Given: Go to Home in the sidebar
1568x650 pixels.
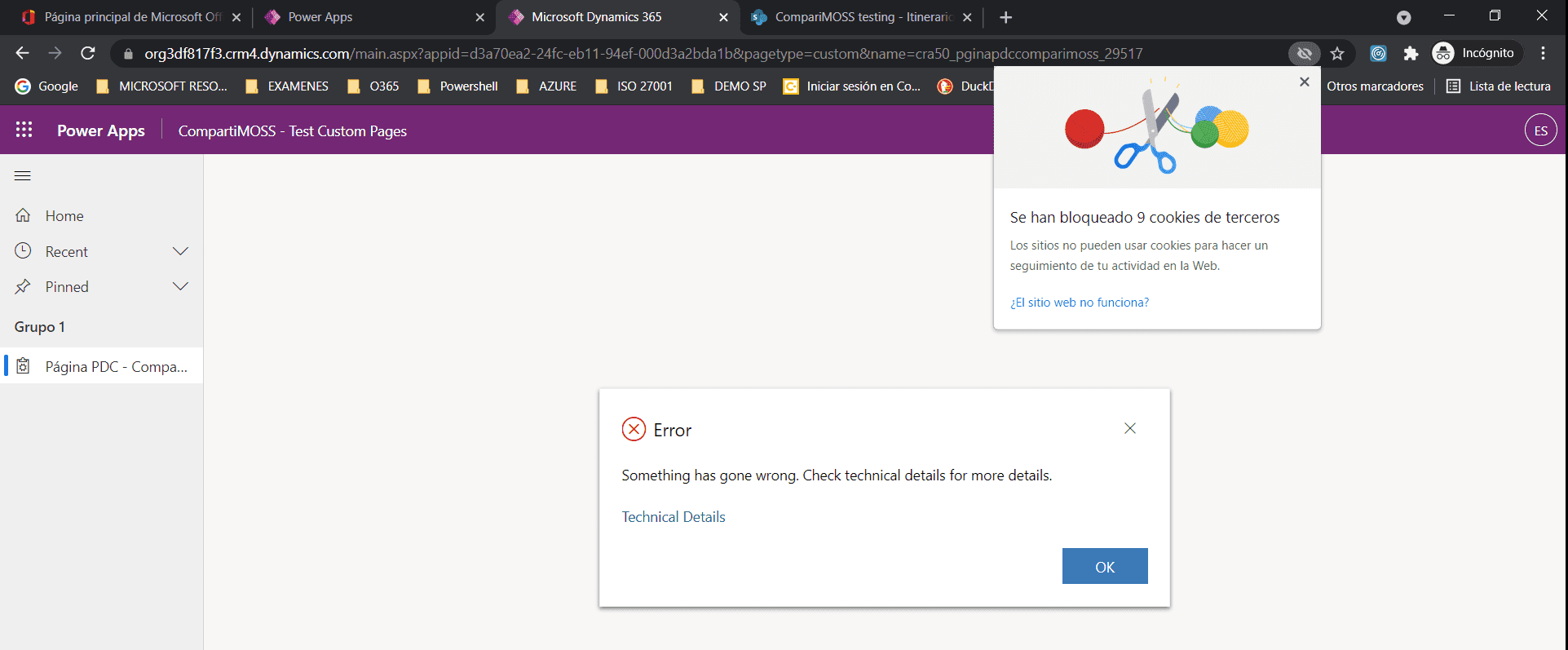Looking at the screenshot, I should click(101, 215).
